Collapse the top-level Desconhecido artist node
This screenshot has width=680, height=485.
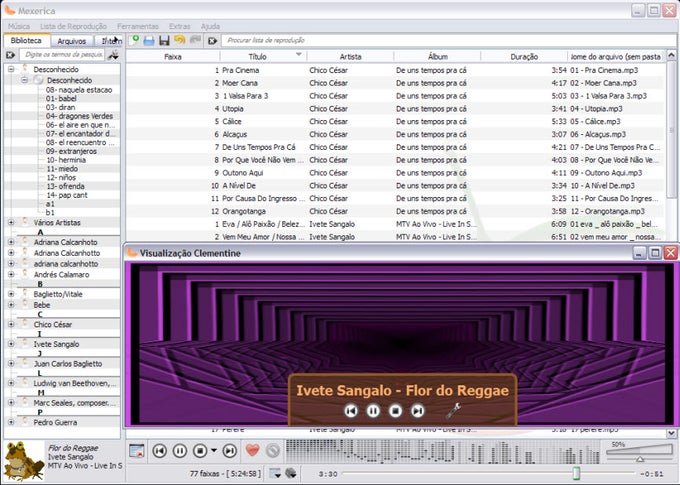(11, 69)
